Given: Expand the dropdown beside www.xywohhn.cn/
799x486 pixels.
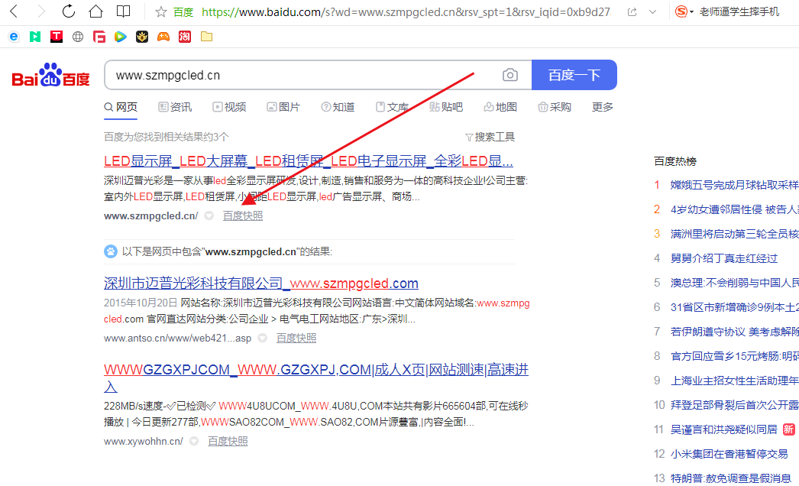Looking at the screenshot, I should click(x=194, y=441).
